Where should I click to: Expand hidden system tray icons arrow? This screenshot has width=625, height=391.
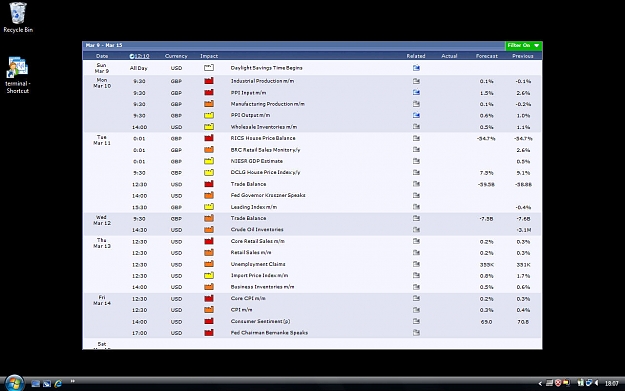(x=540, y=383)
